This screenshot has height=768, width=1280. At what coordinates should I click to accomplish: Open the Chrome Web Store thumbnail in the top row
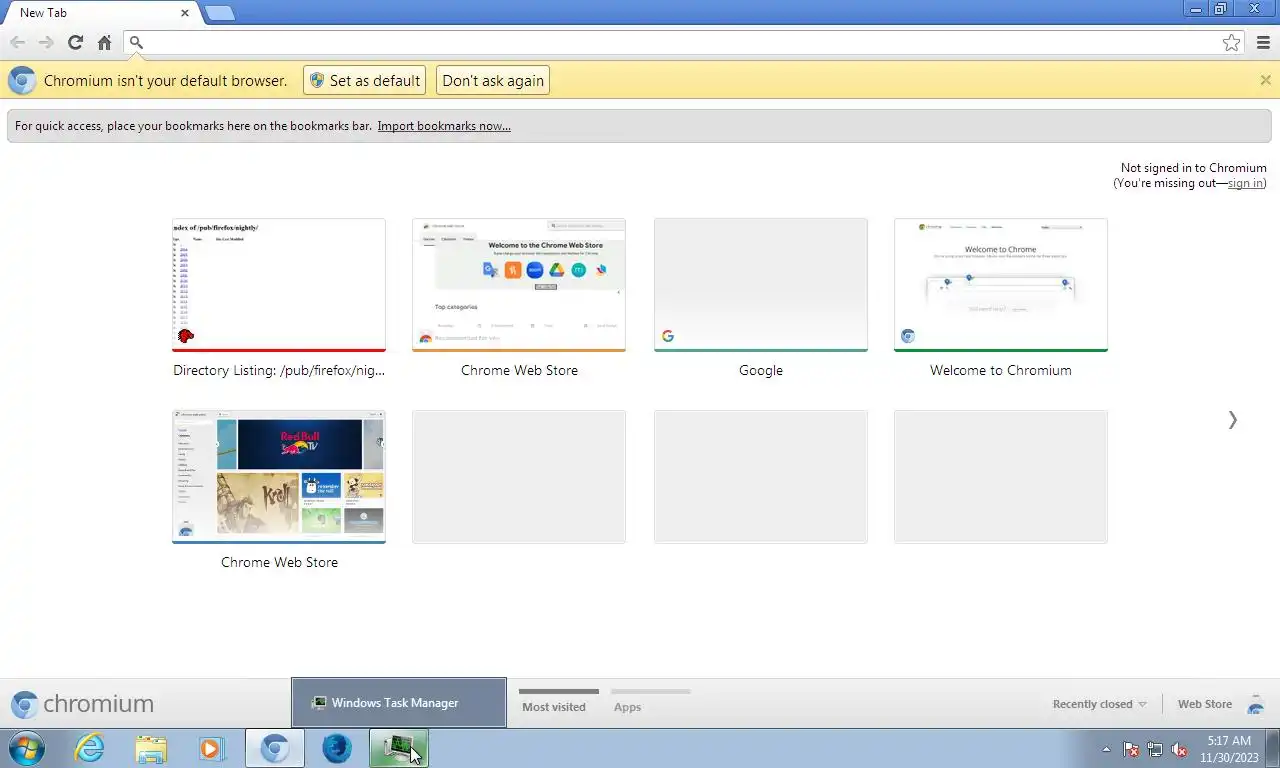coord(519,285)
